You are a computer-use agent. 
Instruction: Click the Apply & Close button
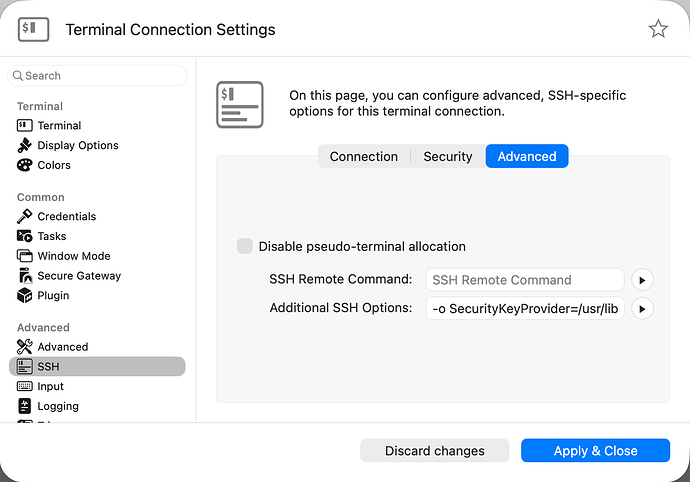(595, 451)
